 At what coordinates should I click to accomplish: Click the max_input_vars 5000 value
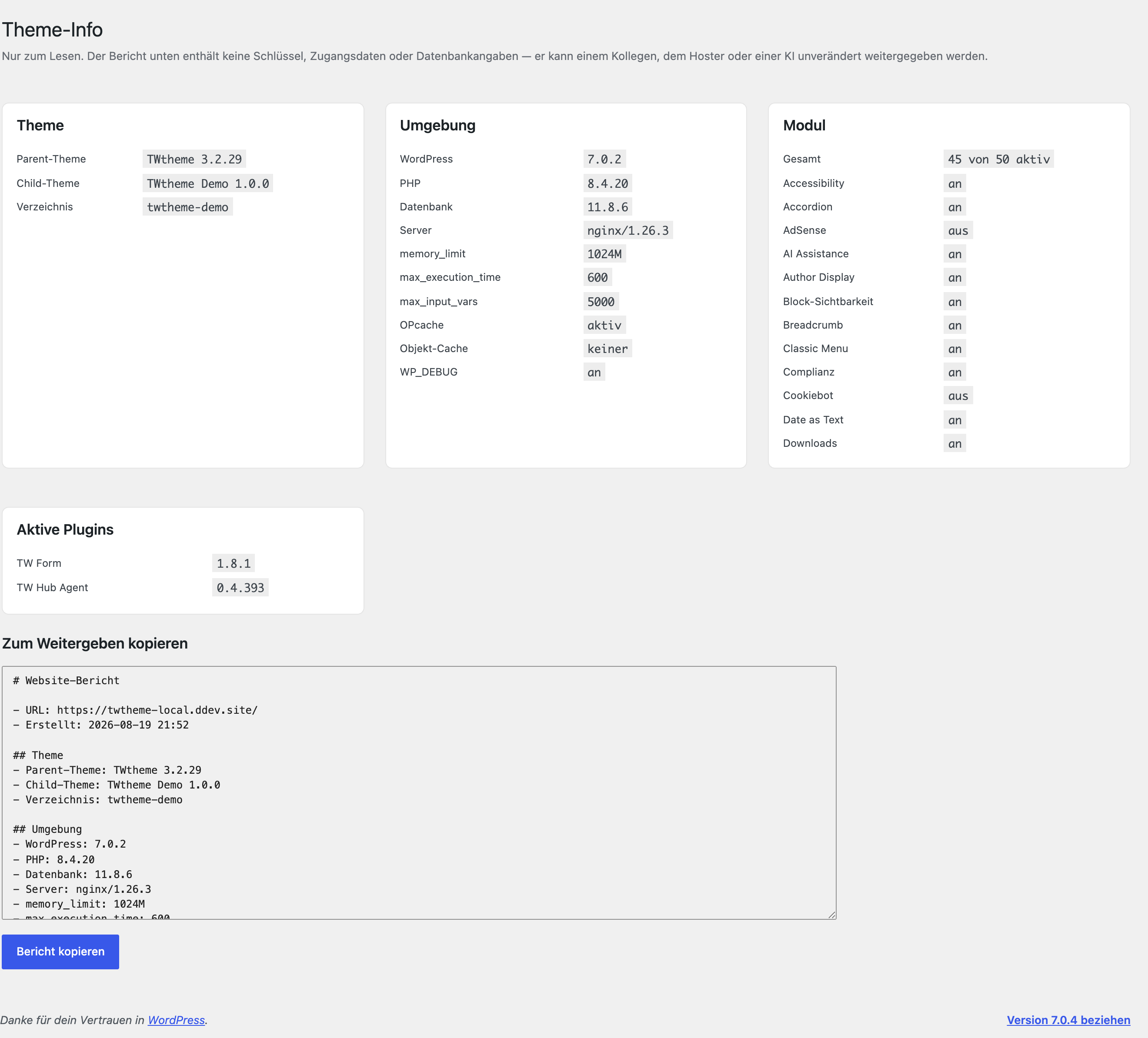coord(601,302)
